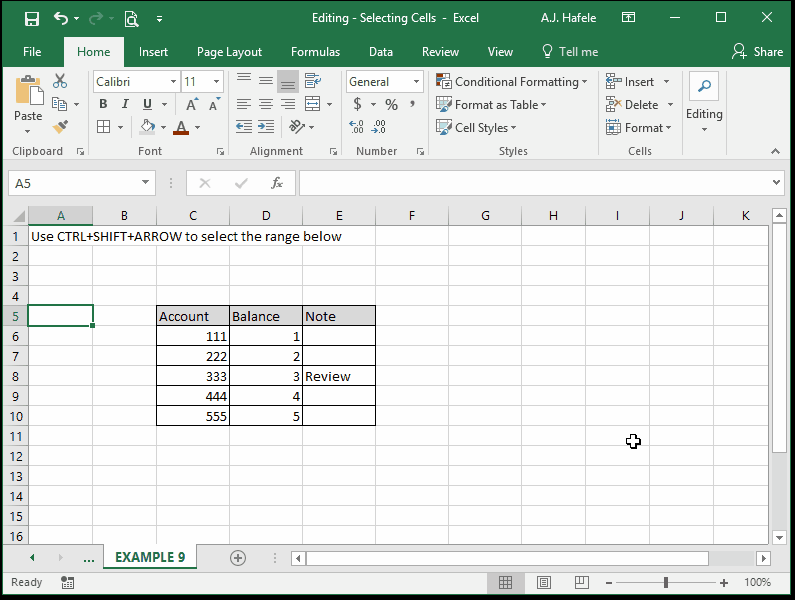Toggle bottom align
Viewport: 795px width, 600px height.
click(x=288, y=81)
